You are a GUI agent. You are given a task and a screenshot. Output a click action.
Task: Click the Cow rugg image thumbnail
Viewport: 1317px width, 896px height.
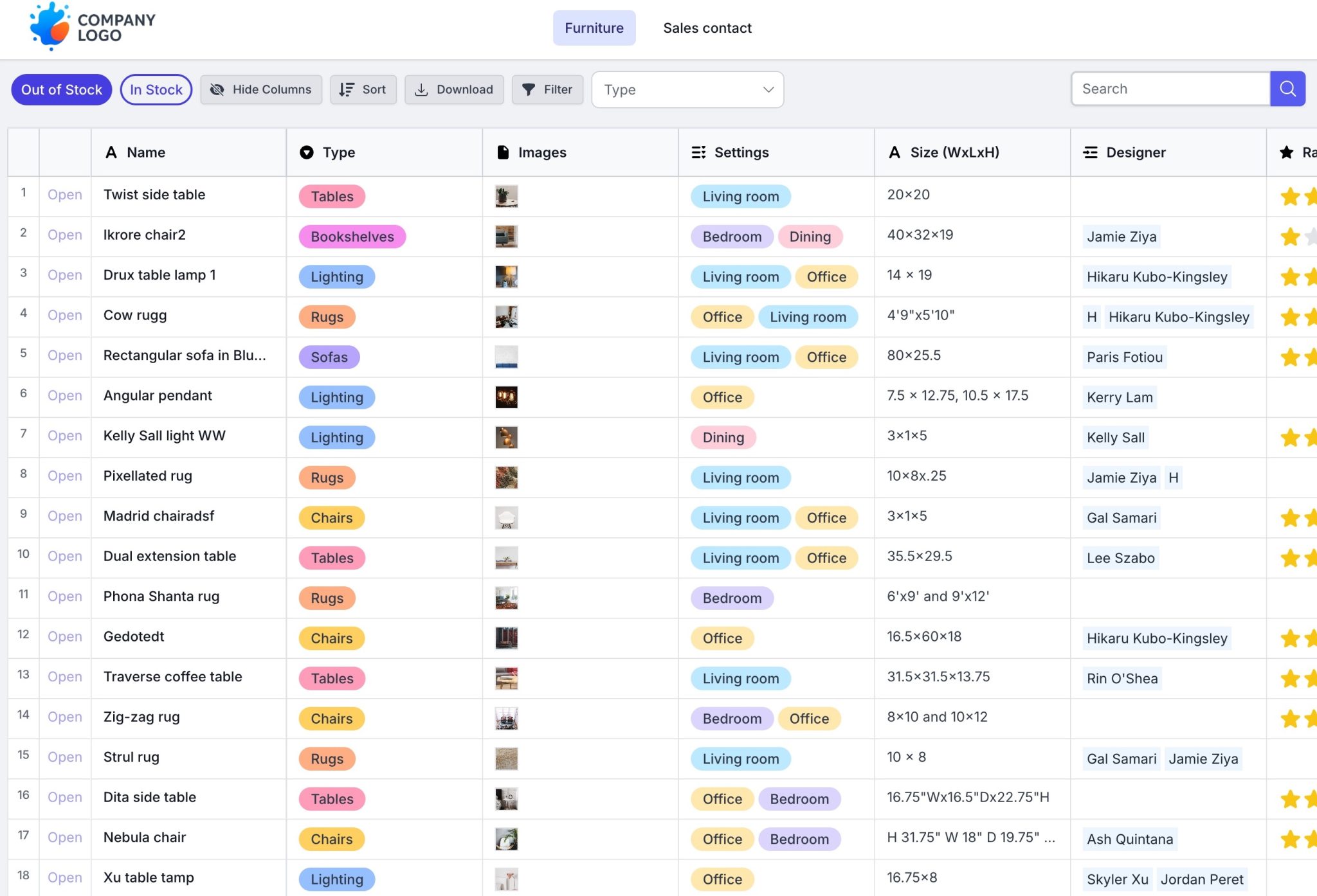pyautogui.click(x=507, y=317)
